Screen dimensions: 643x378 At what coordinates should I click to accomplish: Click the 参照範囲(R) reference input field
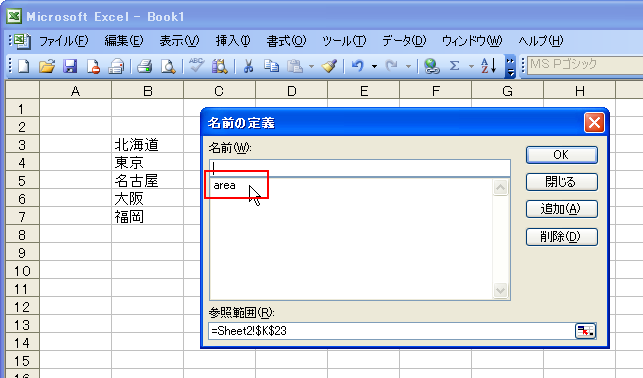(x=392, y=331)
